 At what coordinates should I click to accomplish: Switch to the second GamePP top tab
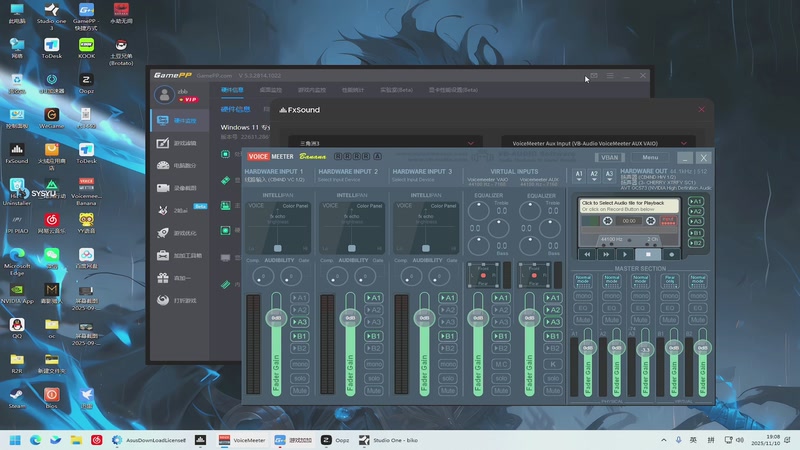coord(271,90)
